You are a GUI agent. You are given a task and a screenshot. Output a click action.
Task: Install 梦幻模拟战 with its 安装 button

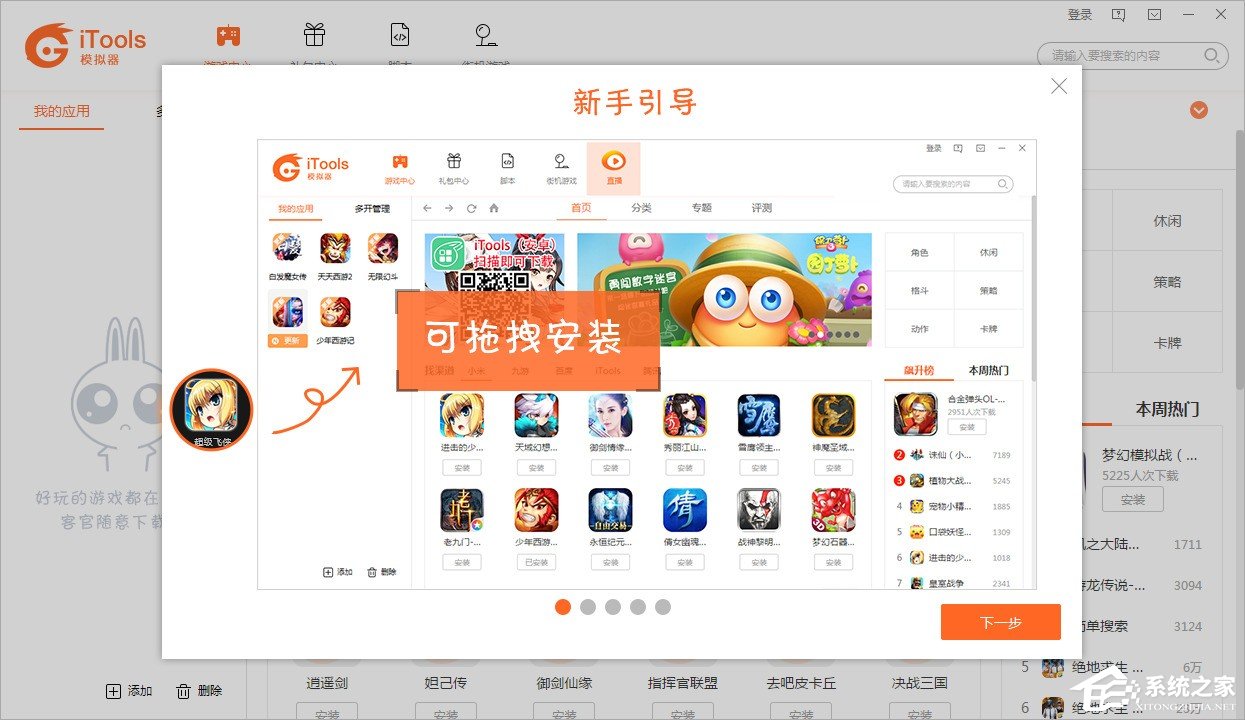tap(1133, 499)
